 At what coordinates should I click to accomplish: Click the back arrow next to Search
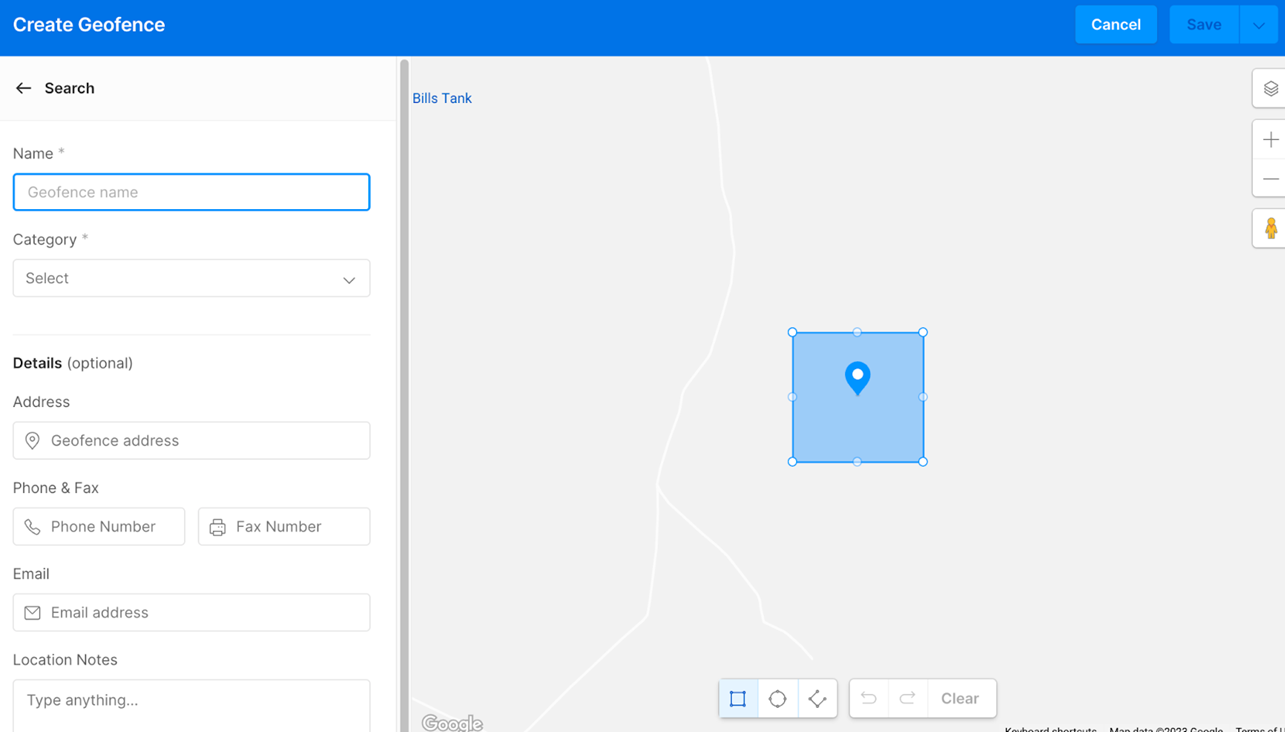pos(23,88)
